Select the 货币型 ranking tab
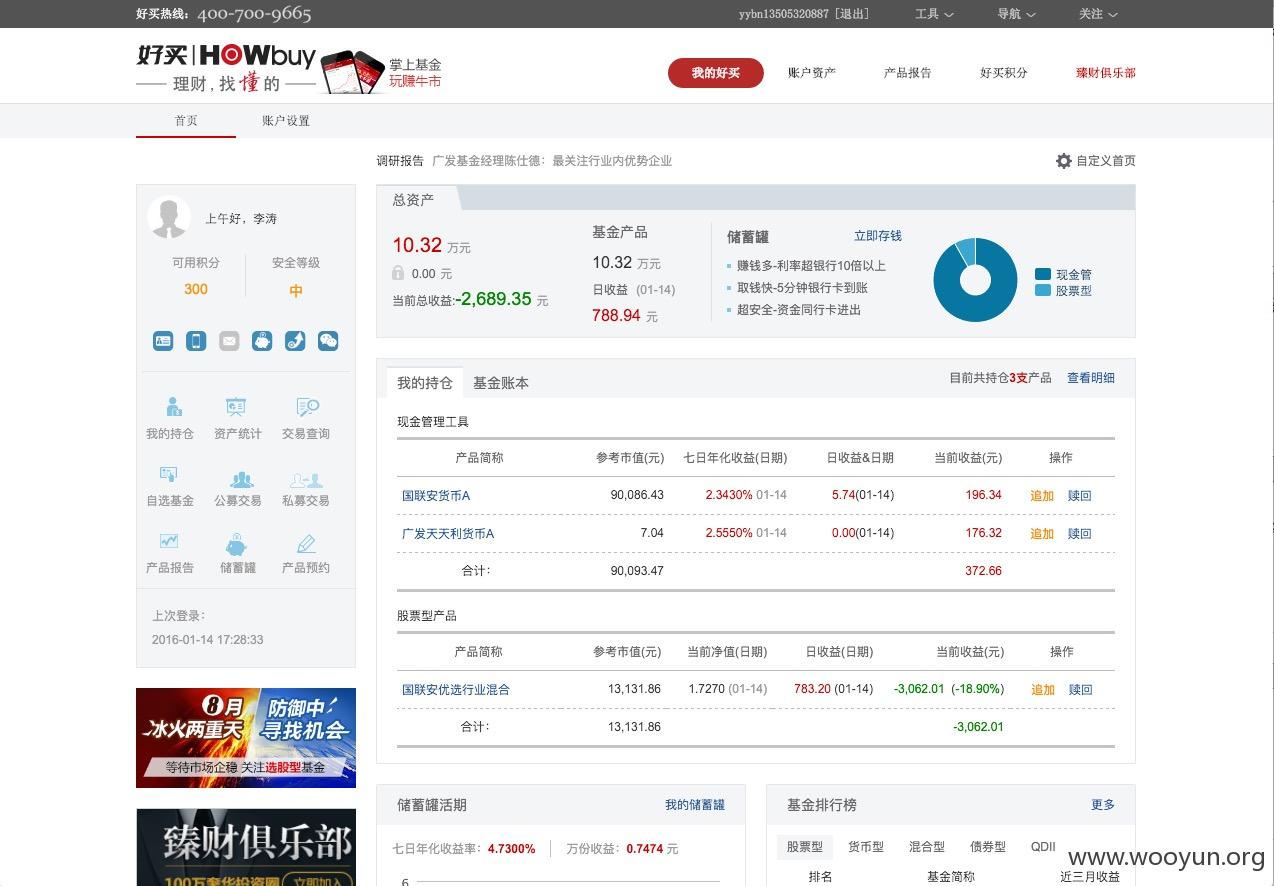1274x886 pixels. coord(866,847)
